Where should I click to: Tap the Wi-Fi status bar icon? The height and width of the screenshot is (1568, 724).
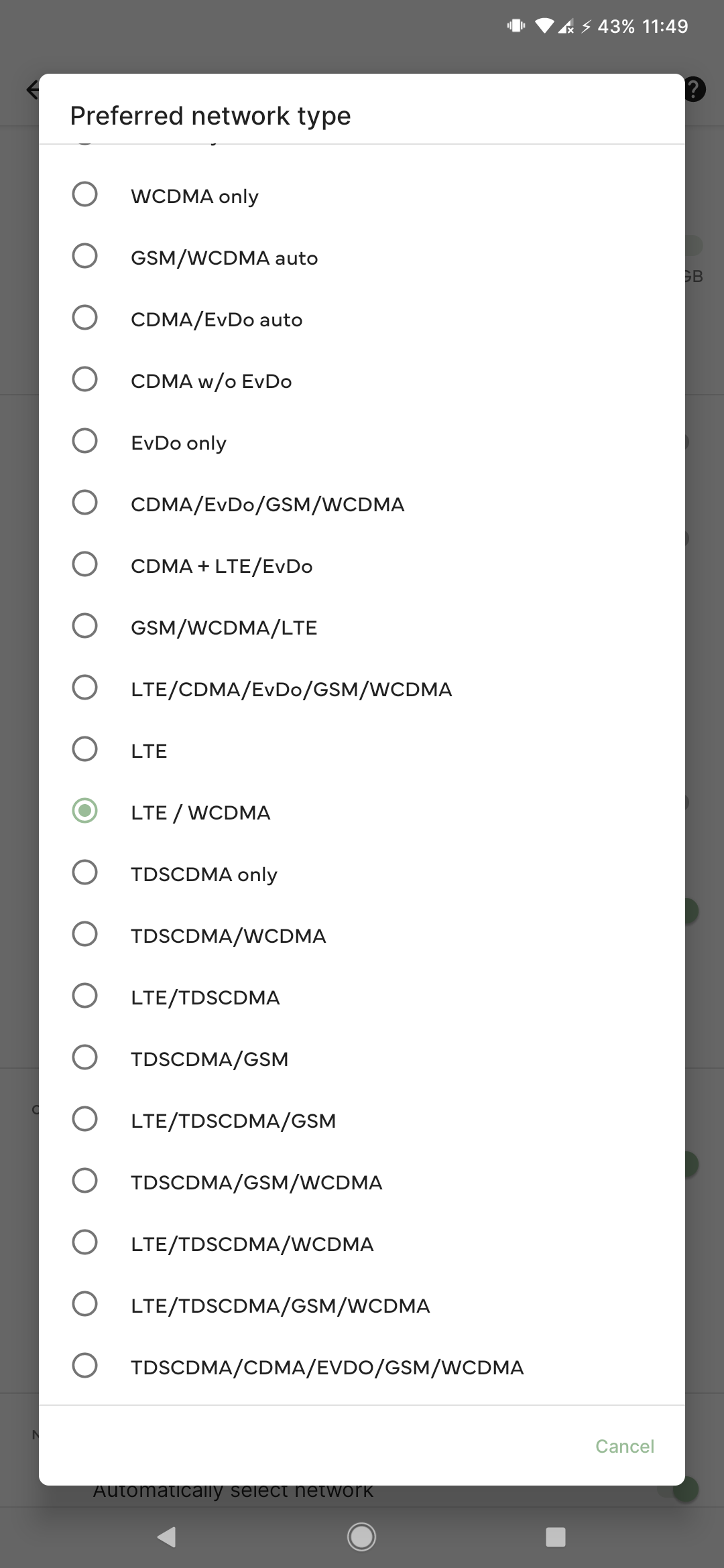(x=544, y=26)
